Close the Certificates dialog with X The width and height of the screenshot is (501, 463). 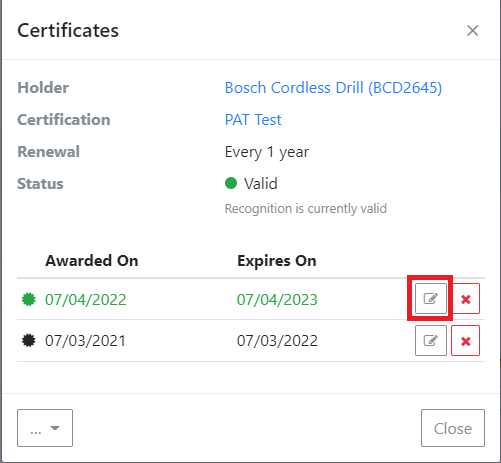pos(472,31)
